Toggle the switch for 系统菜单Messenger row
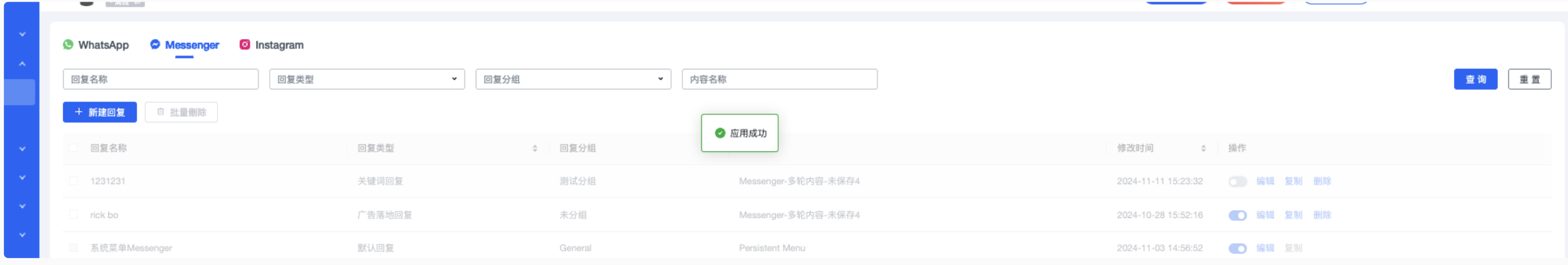The image size is (1568, 265). pos(1237,248)
